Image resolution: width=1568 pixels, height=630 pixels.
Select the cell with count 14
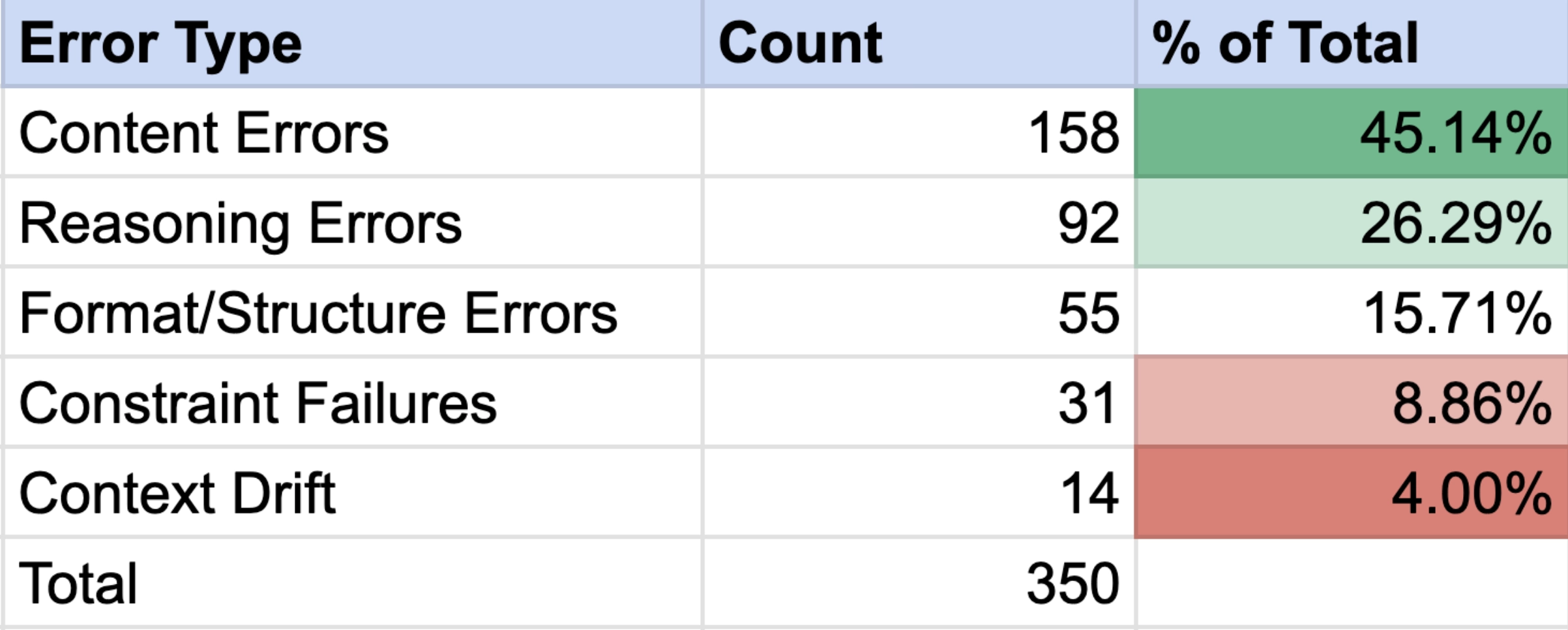(918, 492)
